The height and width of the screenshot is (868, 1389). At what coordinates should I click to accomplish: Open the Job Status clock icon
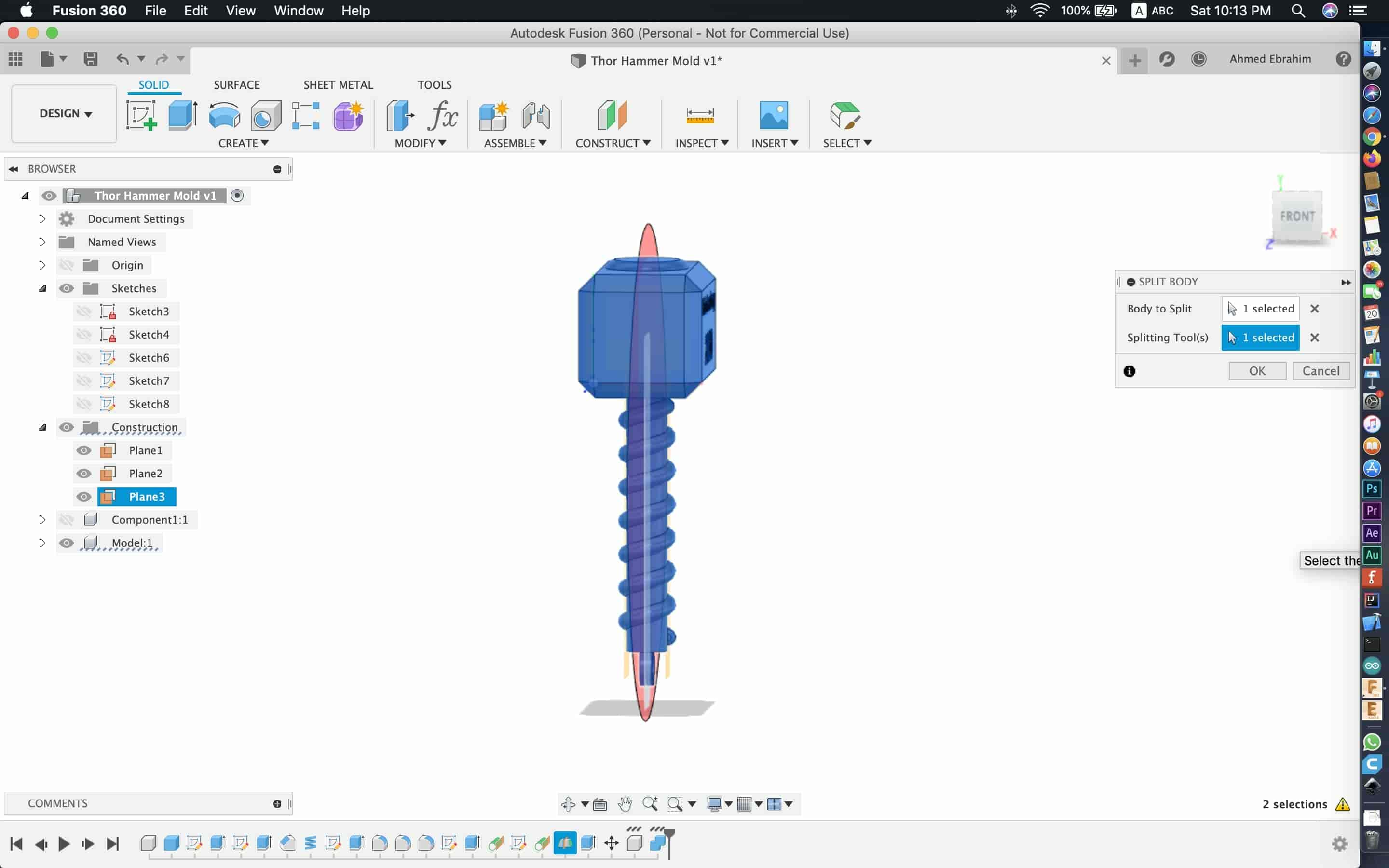pyautogui.click(x=1198, y=58)
